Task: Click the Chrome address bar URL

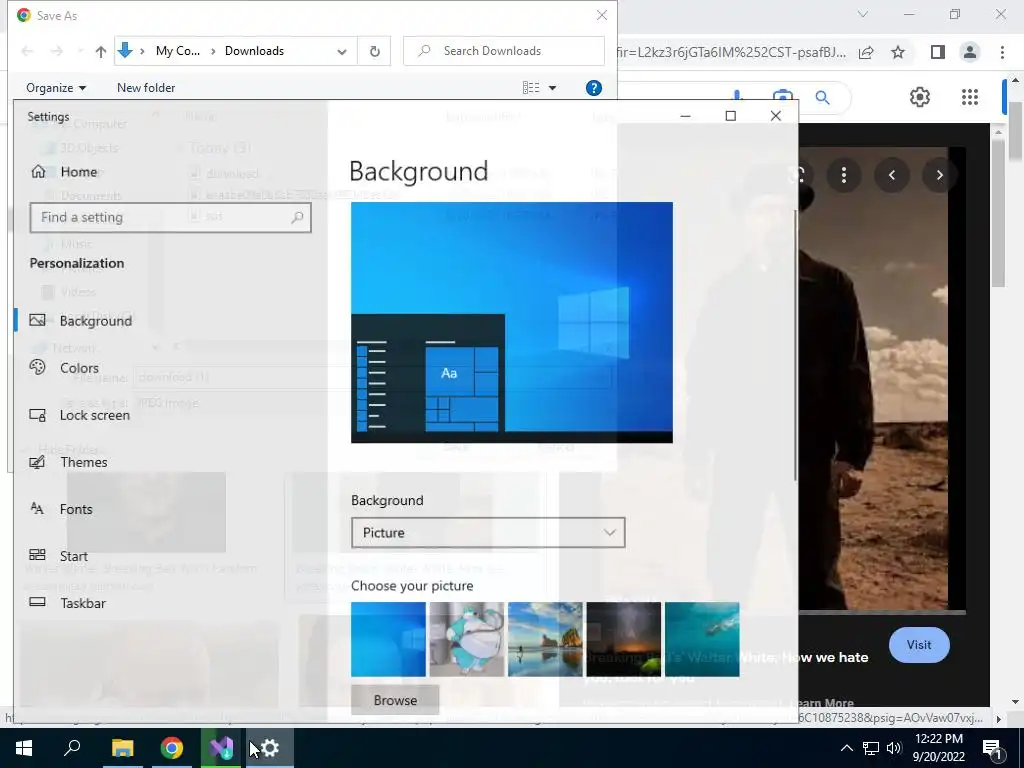Action: [x=731, y=52]
